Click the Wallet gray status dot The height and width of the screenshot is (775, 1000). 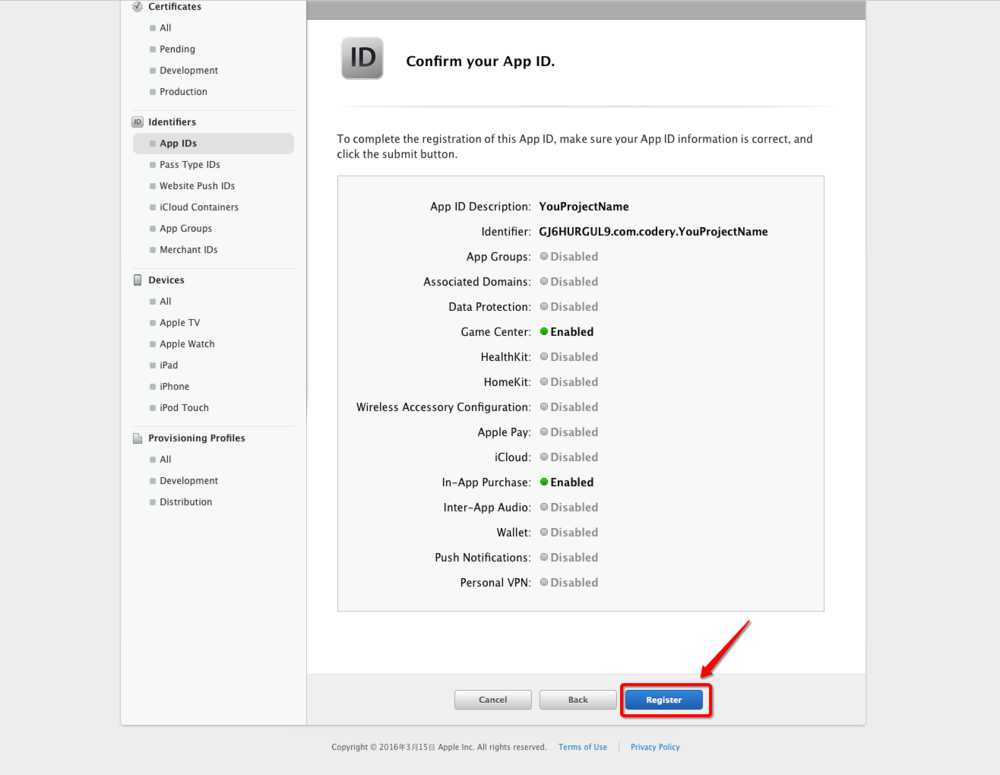(x=544, y=532)
